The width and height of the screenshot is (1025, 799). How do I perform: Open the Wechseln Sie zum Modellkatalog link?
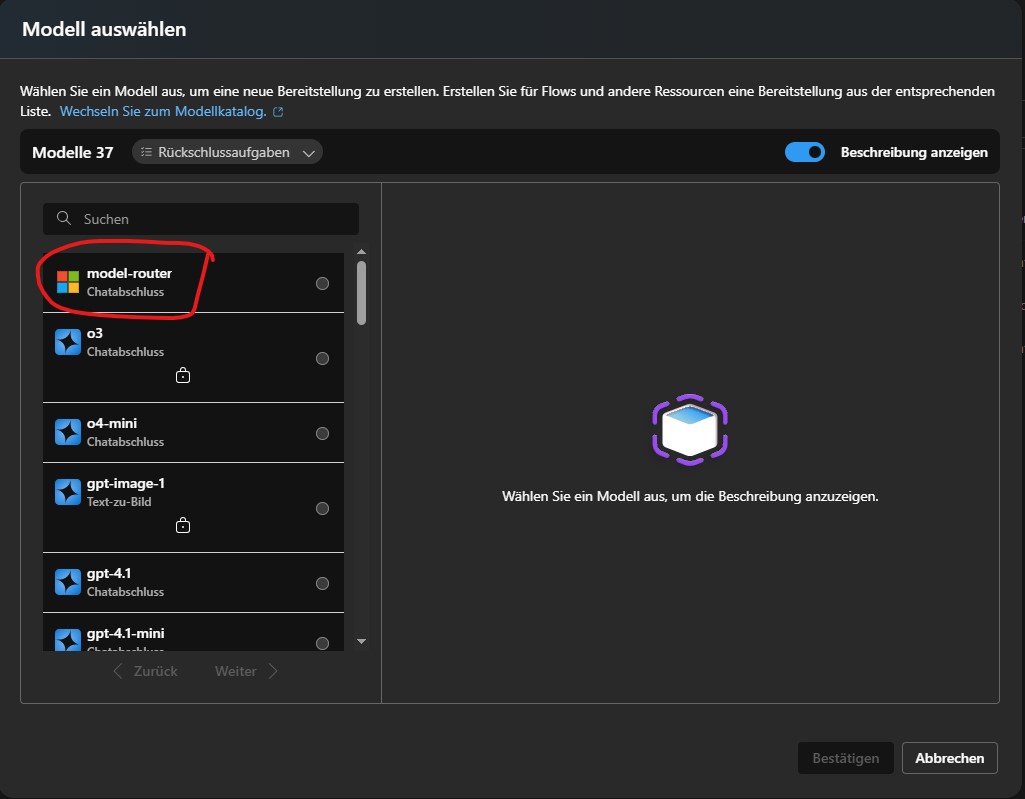pos(163,111)
